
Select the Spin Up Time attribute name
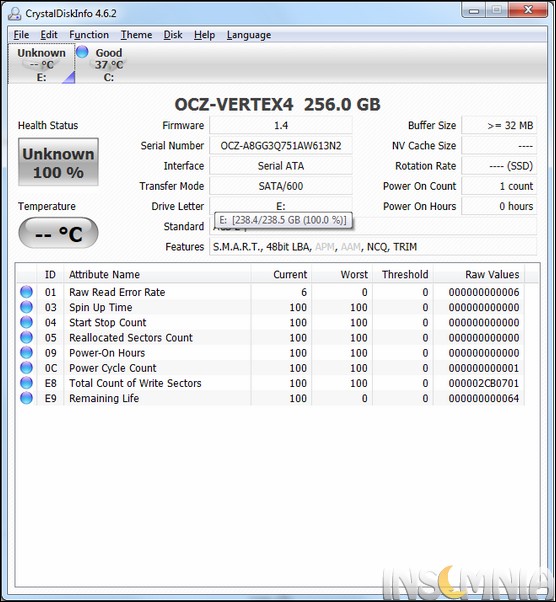point(101,308)
